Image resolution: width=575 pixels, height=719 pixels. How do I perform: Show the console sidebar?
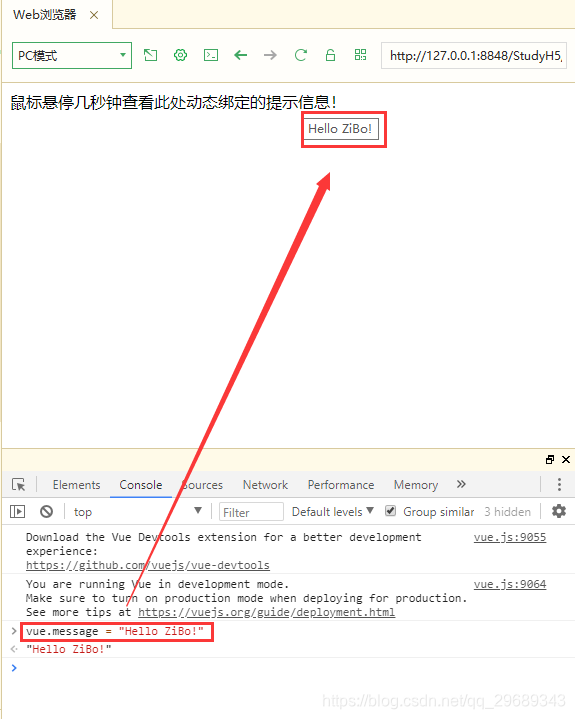(17, 511)
